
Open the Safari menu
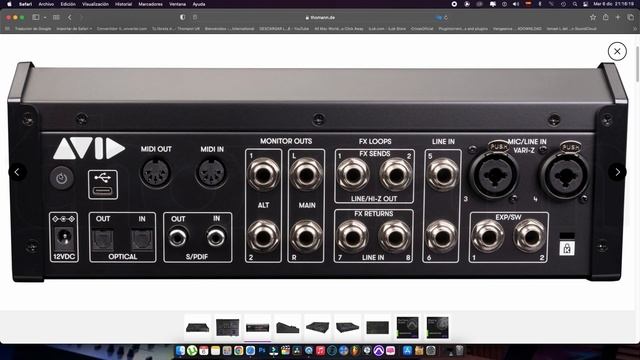[25, 4]
